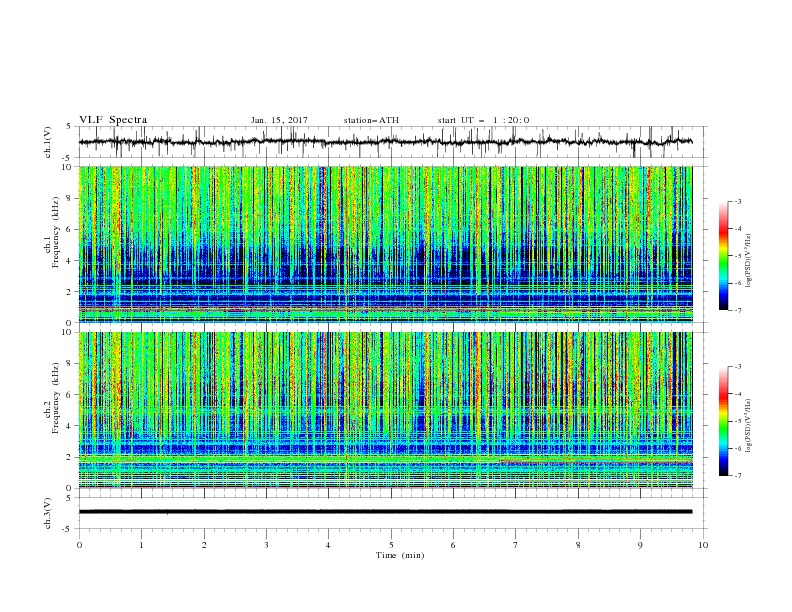The width and height of the screenshot is (792, 612).
Task: Select the log(PSD) label beside ch.2 color bar
Action: pyautogui.click(x=749, y=425)
